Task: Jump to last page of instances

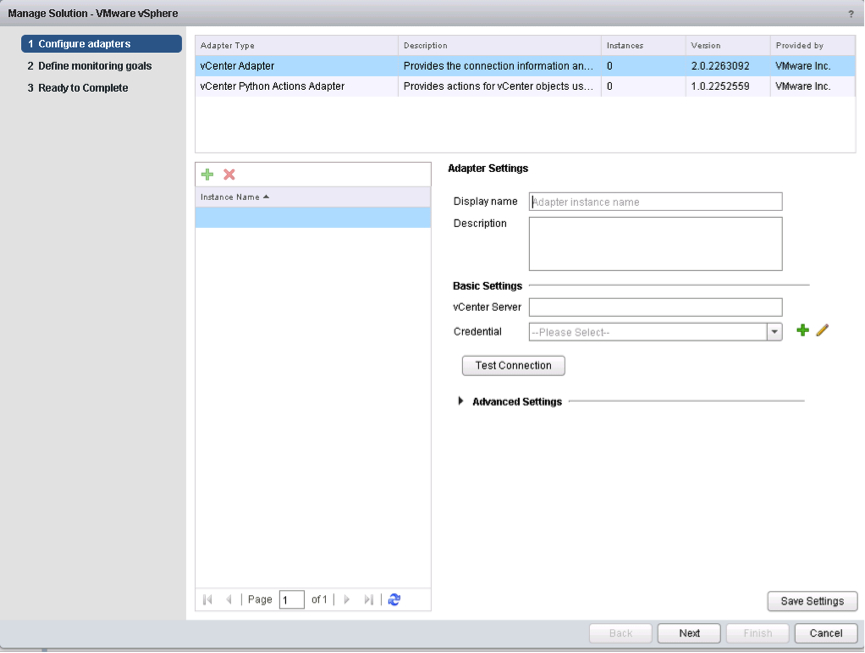Action: pyautogui.click(x=368, y=599)
